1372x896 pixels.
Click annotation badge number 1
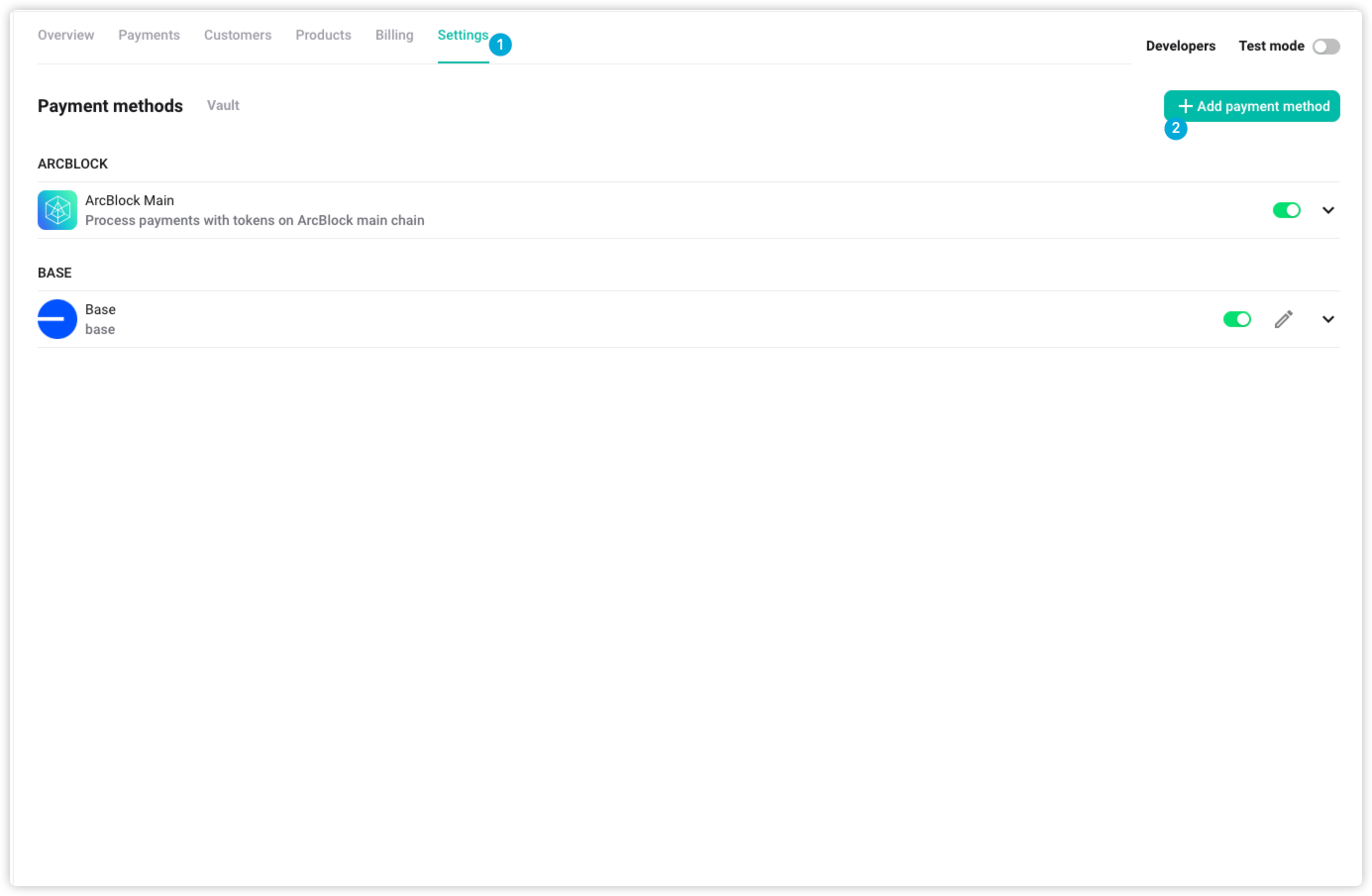500,45
